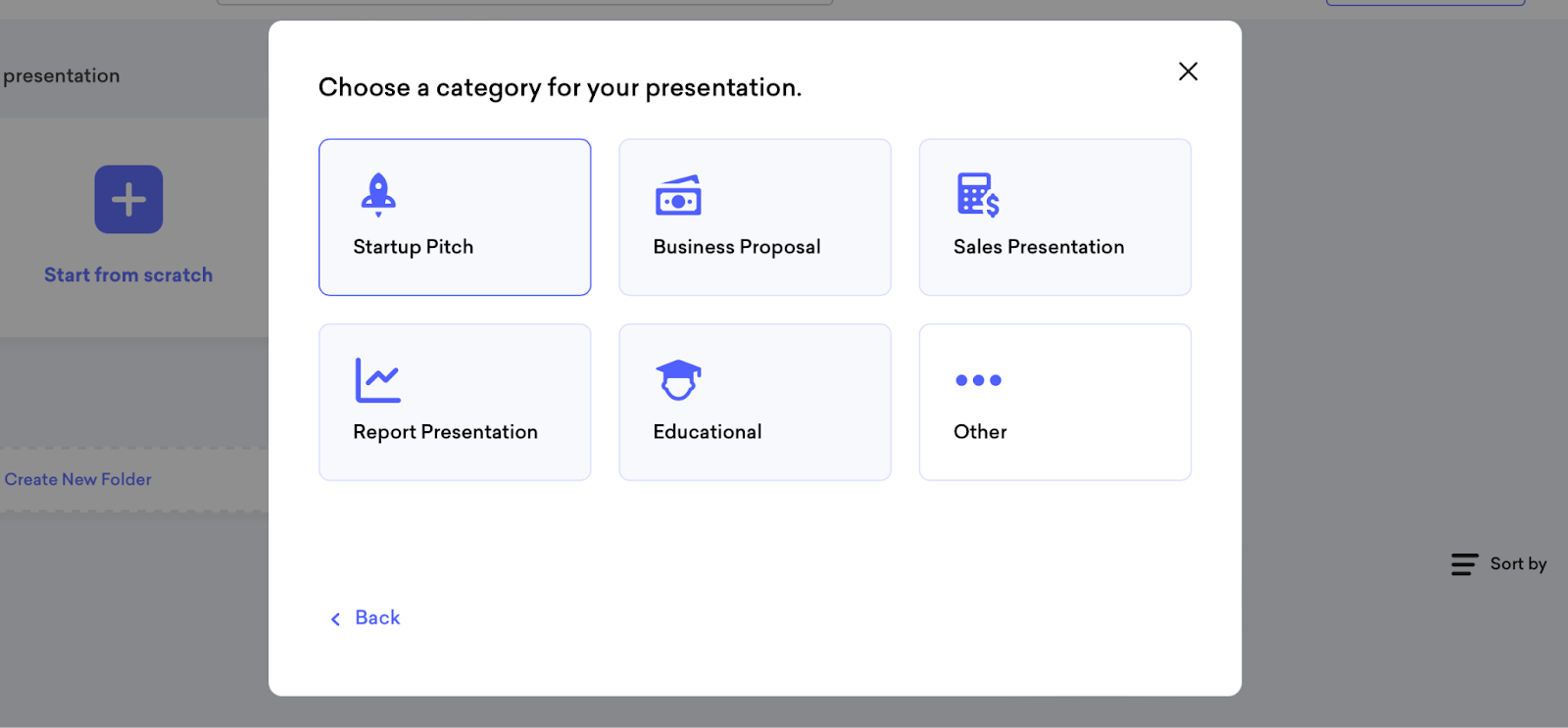Open the Sort by dropdown text
The image size is (1568, 728).
[1518, 564]
